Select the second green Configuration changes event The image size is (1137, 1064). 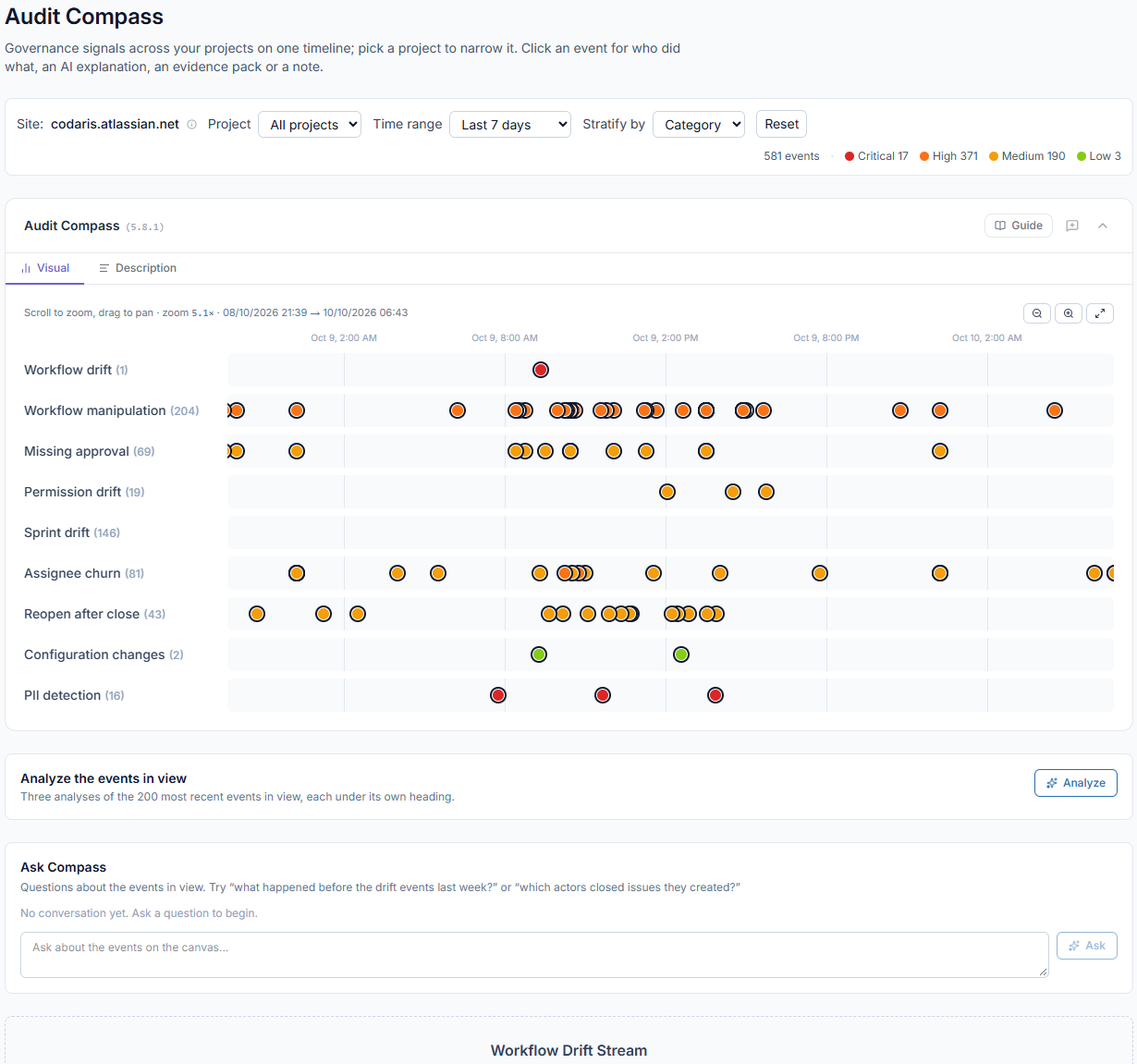point(681,654)
